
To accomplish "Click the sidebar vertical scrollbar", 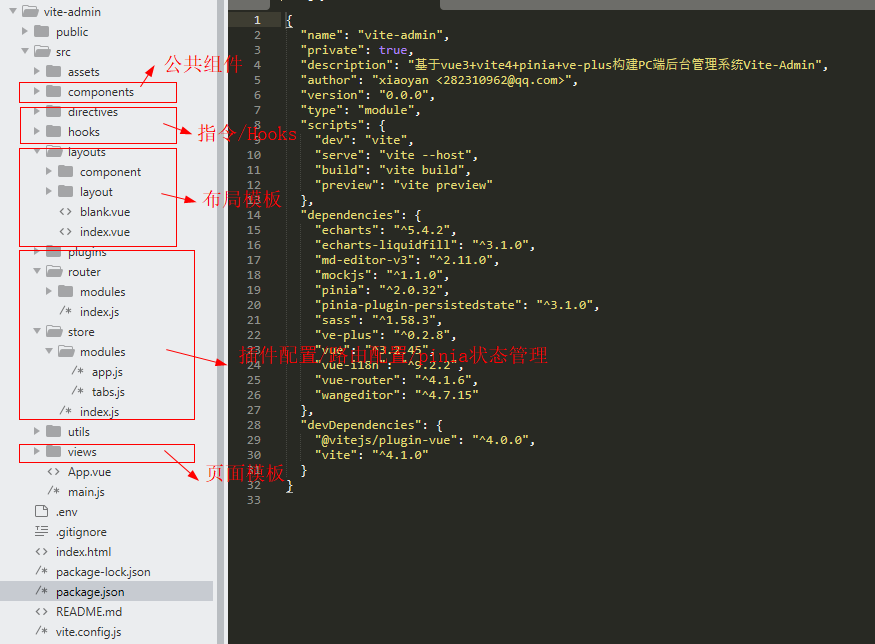I will pos(220,322).
